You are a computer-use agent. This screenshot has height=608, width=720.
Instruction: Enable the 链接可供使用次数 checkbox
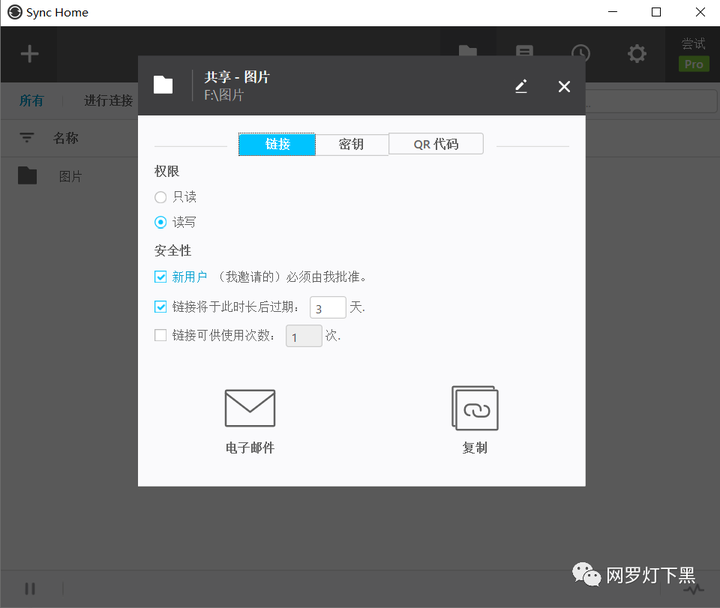(x=160, y=335)
